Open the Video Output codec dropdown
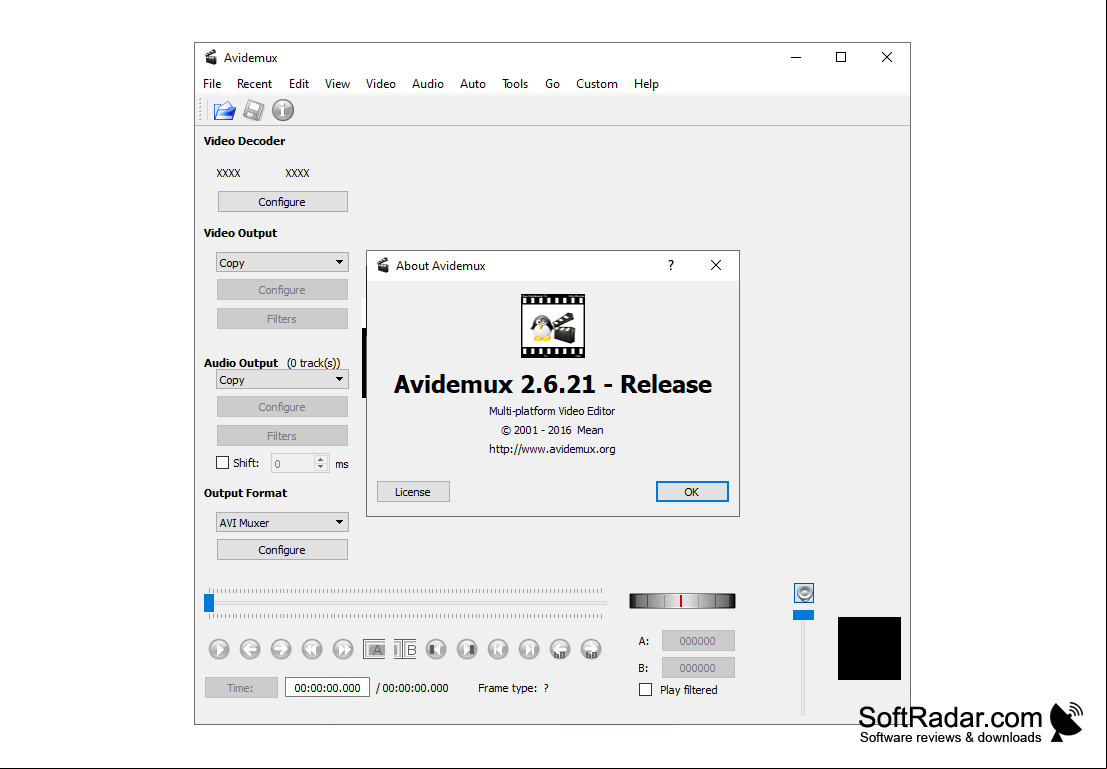This screenshot has height=769, width=1107. (282, 263)
